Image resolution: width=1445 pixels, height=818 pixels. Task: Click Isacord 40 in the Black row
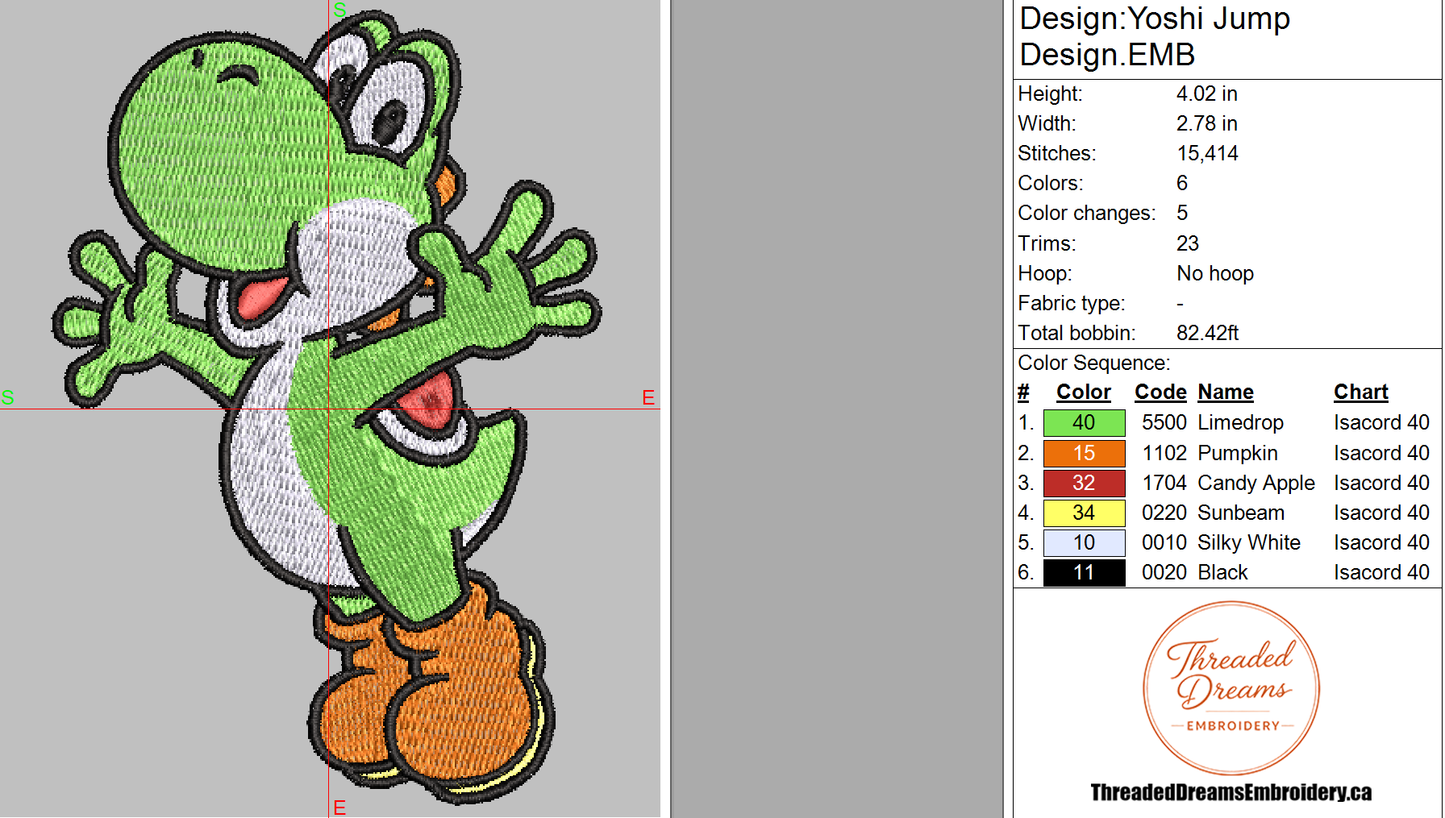pyautogui.click(x=1382, y=573)
